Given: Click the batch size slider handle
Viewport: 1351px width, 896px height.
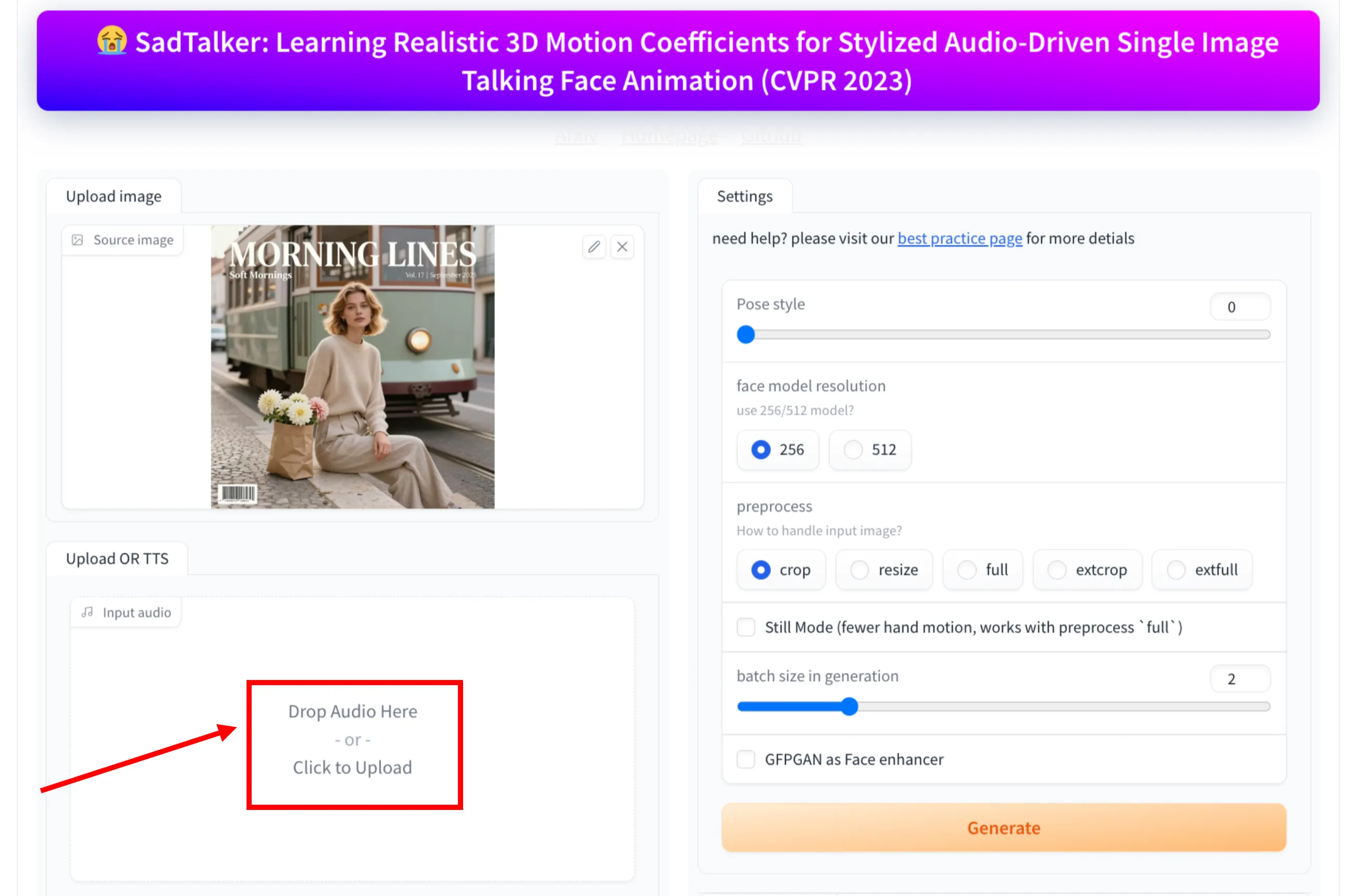Looking at the screenshot, I should pyautogui.click(x=849, y=707).
